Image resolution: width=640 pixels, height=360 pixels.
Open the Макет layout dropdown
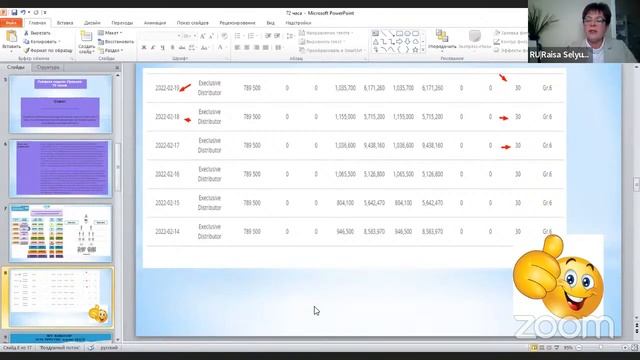tap(110, 33)
